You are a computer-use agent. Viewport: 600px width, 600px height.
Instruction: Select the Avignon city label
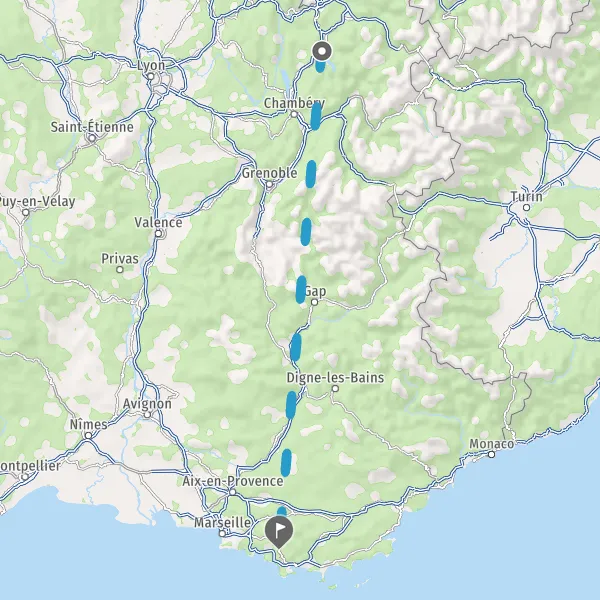click(x=147, y=404)
